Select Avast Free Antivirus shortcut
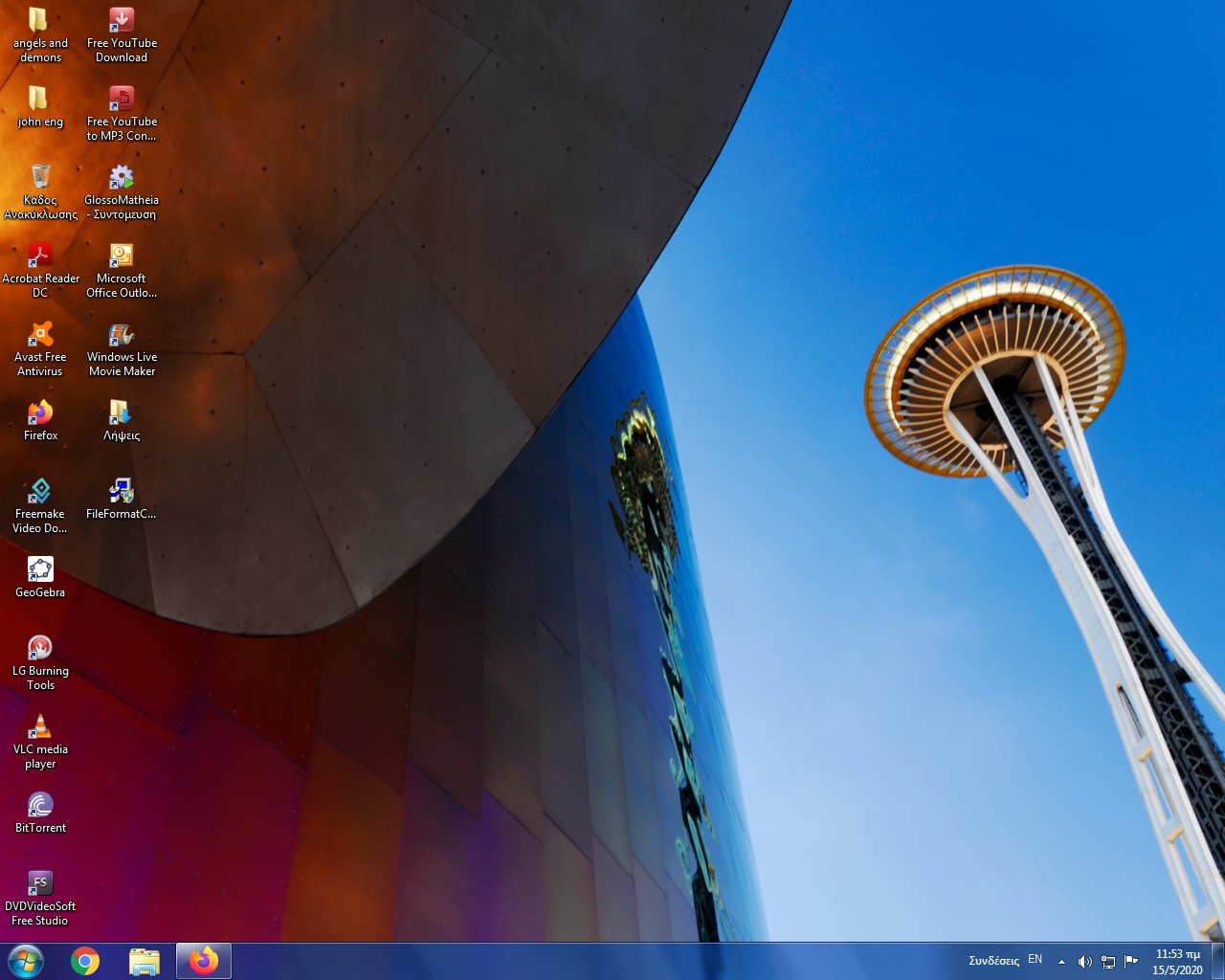1225x980 pixels. coord(40,348)
